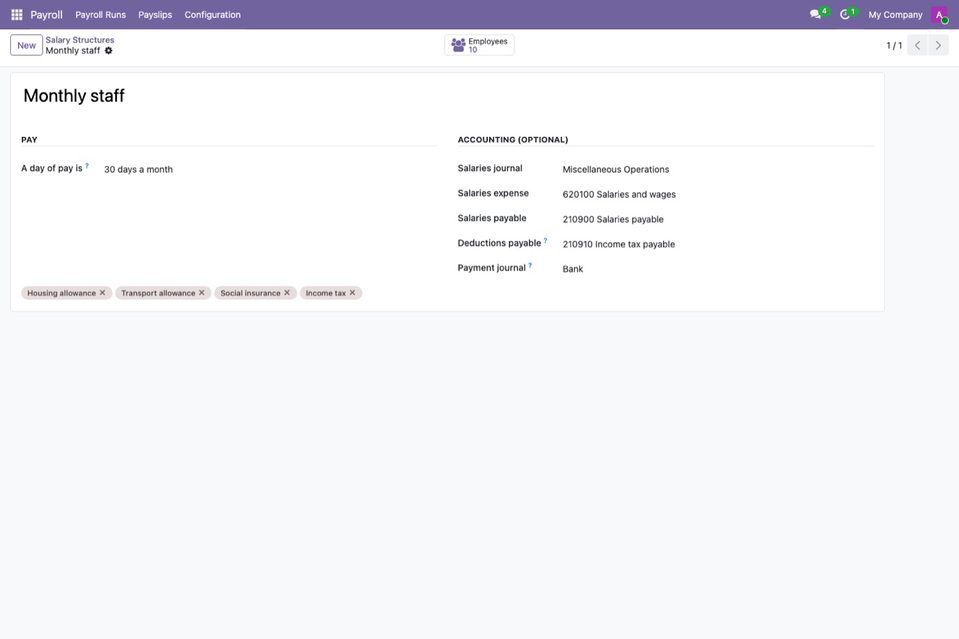
Task: Open the Deductions payable account dropdown
Action: [x=717, y=244]
